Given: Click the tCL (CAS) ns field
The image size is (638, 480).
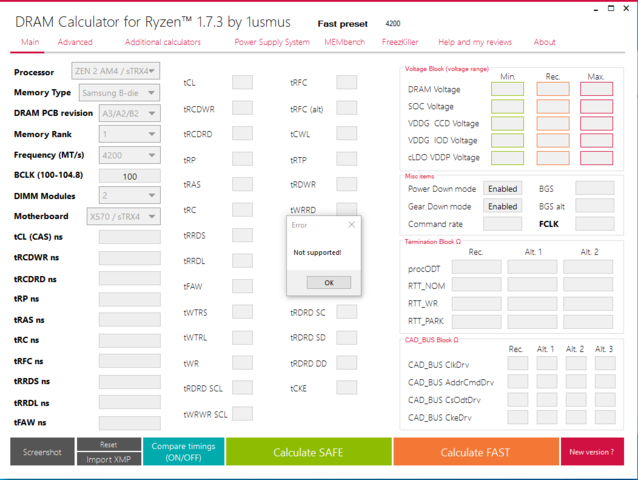Looking at the screenshot, I should (x=129, y=237).
